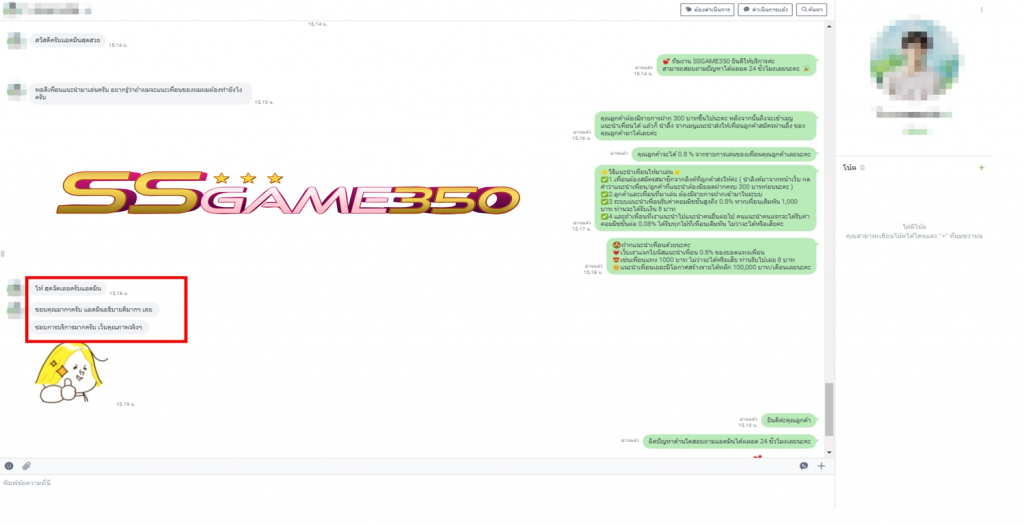Click the '0.8 %' commission reply bubble
This screenshot has width=1024, height=526.
tap(724, 154)
